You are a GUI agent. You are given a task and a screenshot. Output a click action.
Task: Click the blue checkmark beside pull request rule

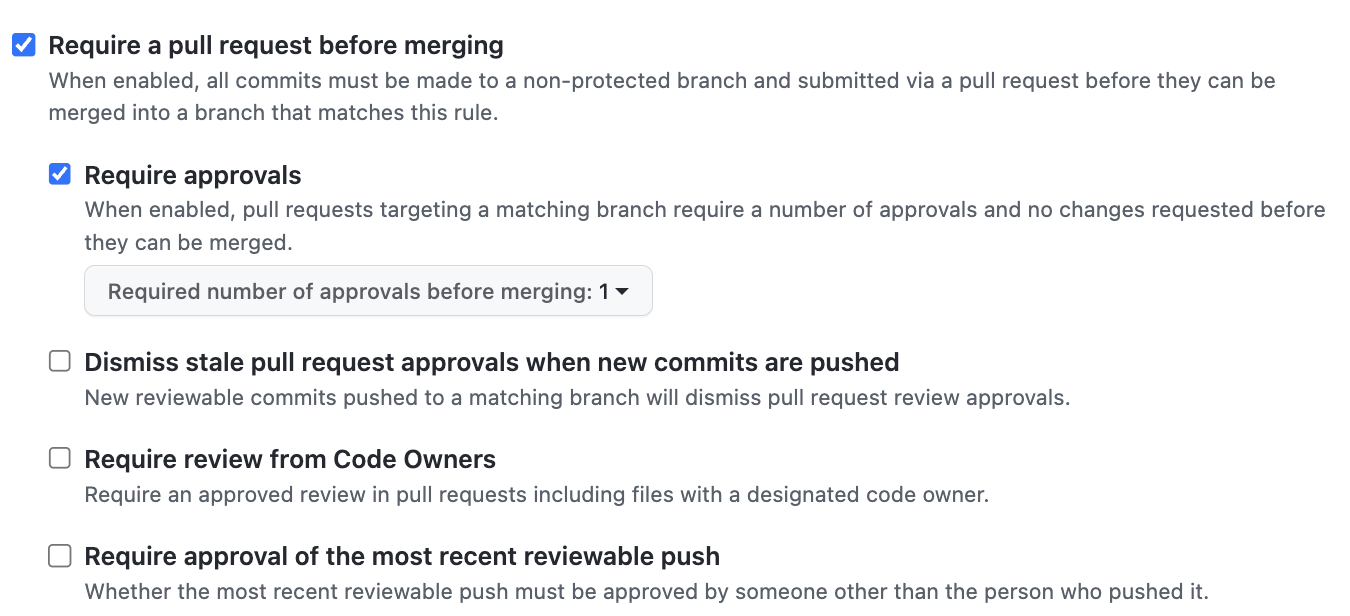[22, 44]
